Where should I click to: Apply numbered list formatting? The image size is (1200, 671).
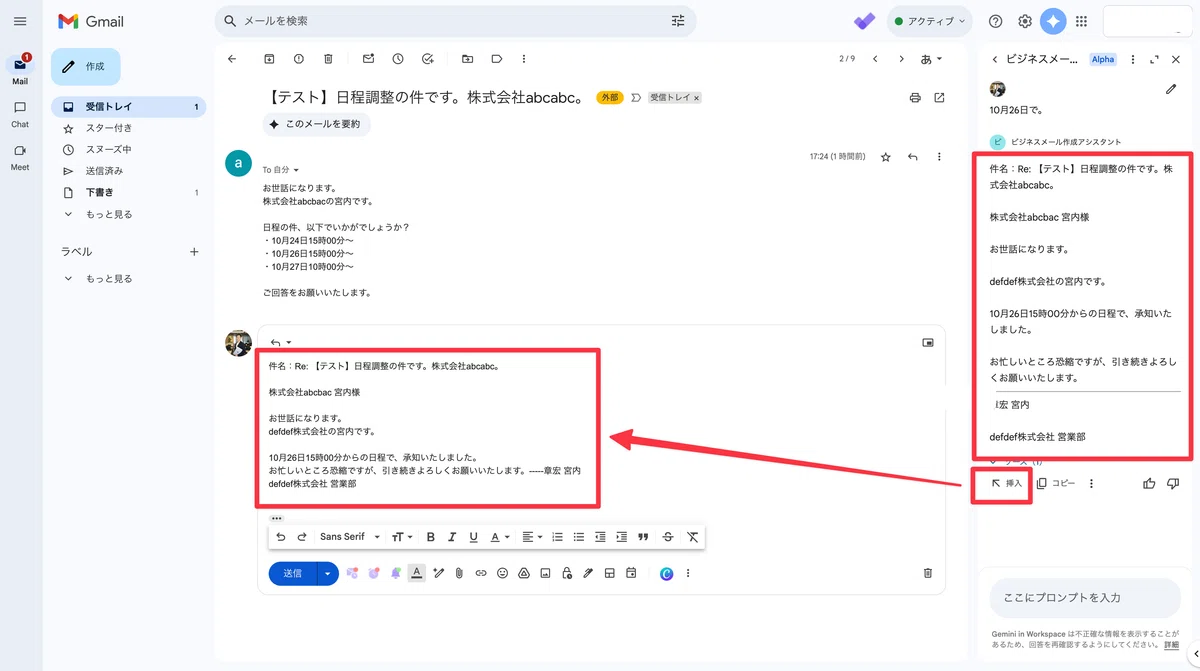click(558, 537)
